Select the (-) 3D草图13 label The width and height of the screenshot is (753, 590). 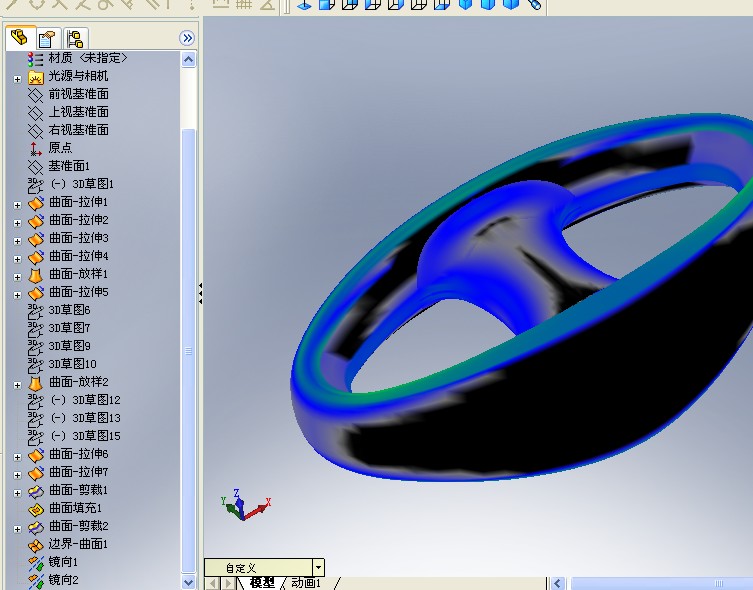point(85,418)
